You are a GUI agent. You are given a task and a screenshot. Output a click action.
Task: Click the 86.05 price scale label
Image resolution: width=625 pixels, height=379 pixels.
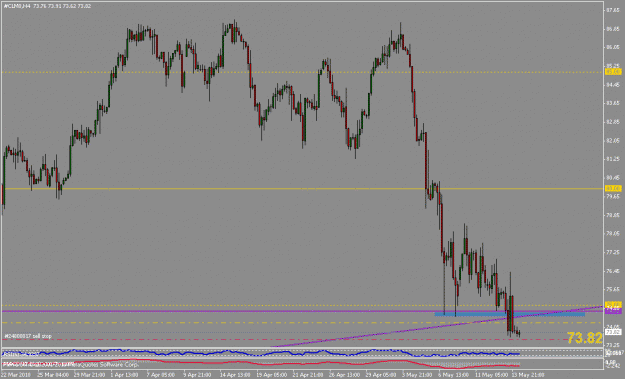(x=613, y=47)
